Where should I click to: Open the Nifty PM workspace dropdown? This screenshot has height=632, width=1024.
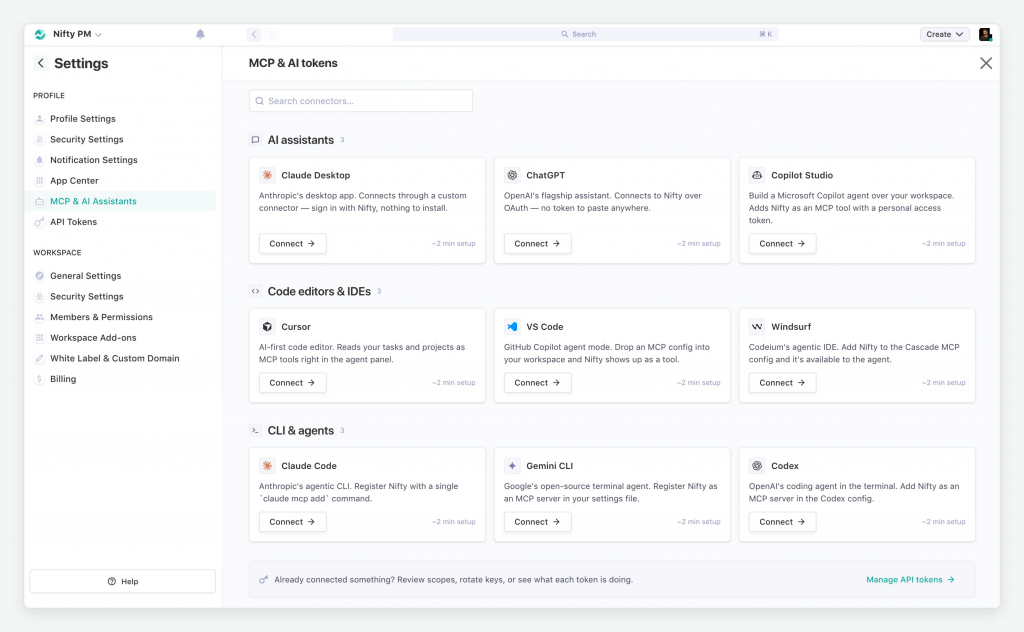(x=77, y=34)
